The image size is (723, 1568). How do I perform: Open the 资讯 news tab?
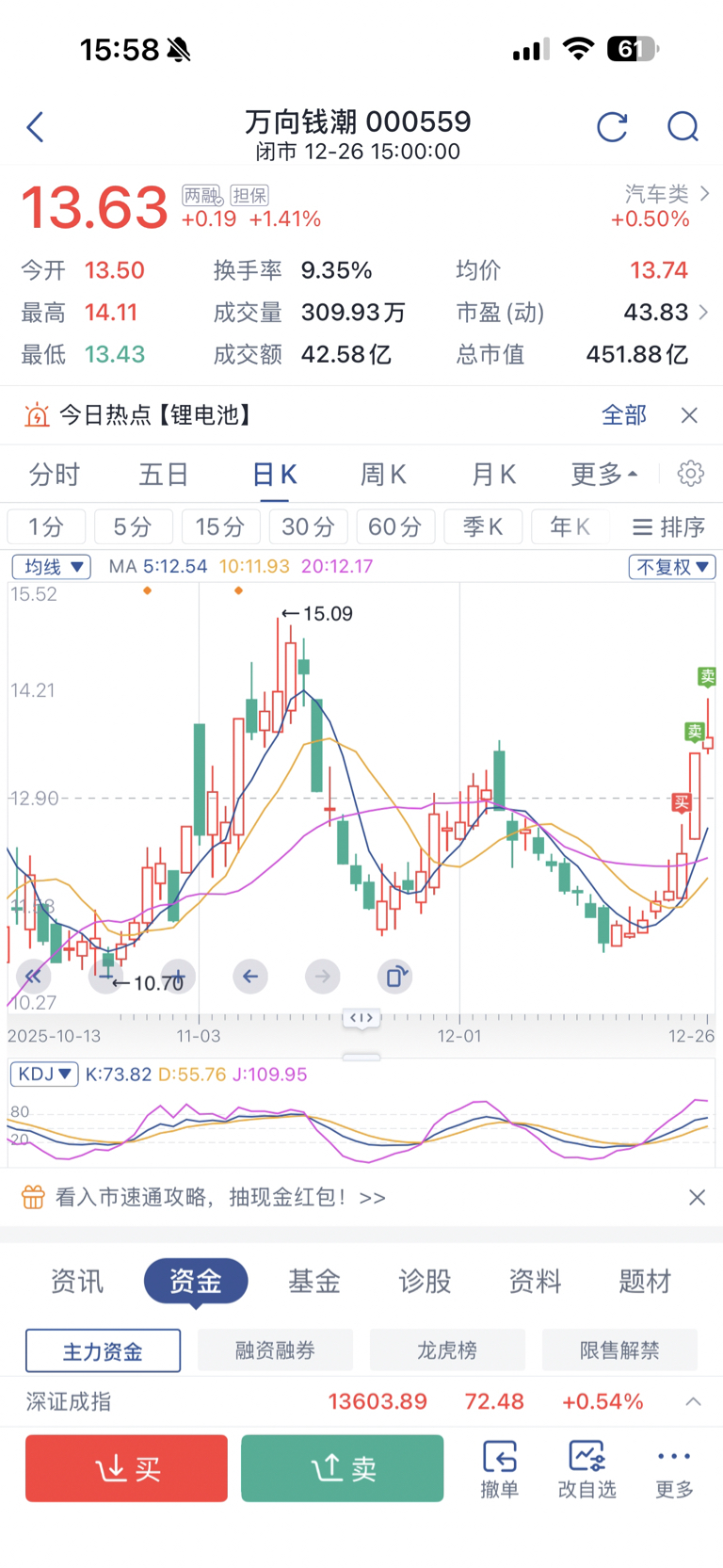pos(77,1281)
